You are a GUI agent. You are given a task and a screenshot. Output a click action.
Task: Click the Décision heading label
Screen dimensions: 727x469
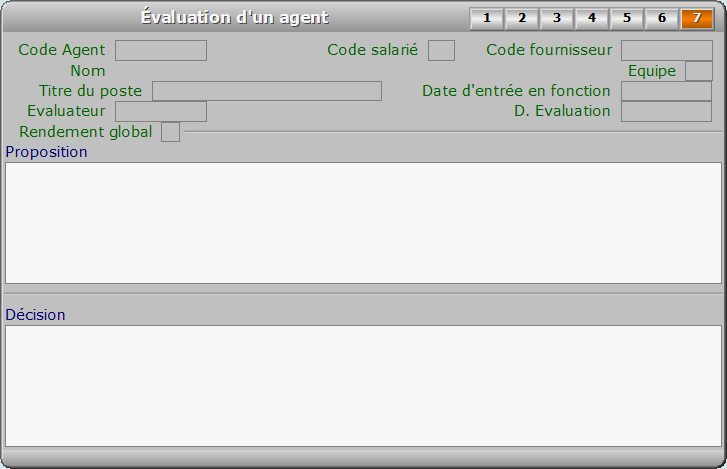point(35,315)
